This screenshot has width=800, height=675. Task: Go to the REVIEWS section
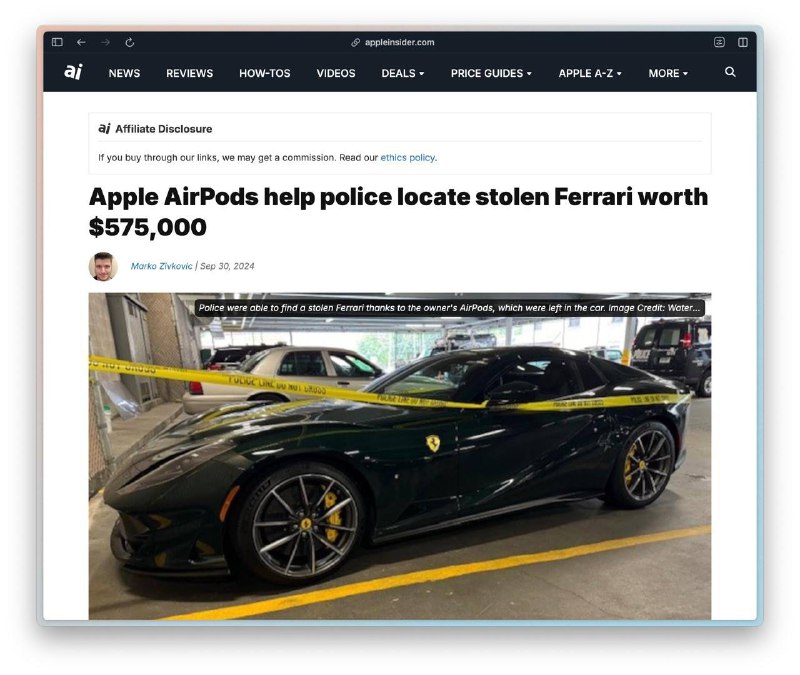189,73
